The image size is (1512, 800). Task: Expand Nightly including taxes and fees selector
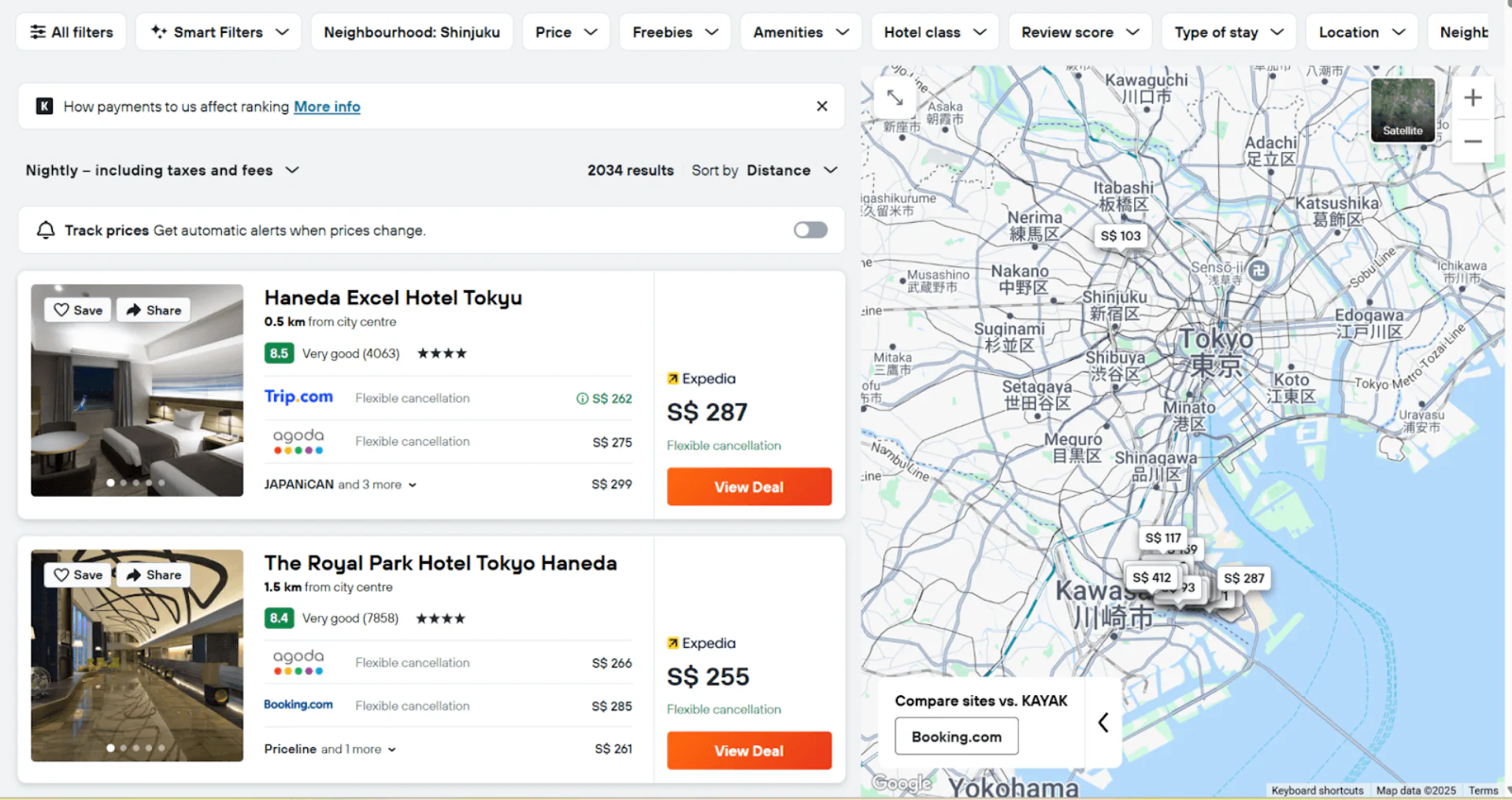coord(162,170)
